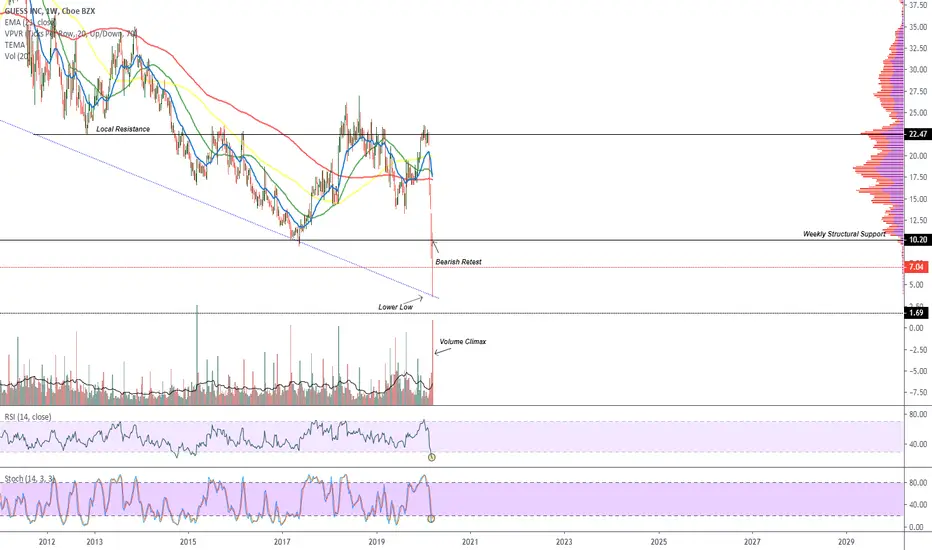Open the Stoch (14, 3, 3) label
The image size is (932, 550).
pyautogui.click(x=30, y=479)
